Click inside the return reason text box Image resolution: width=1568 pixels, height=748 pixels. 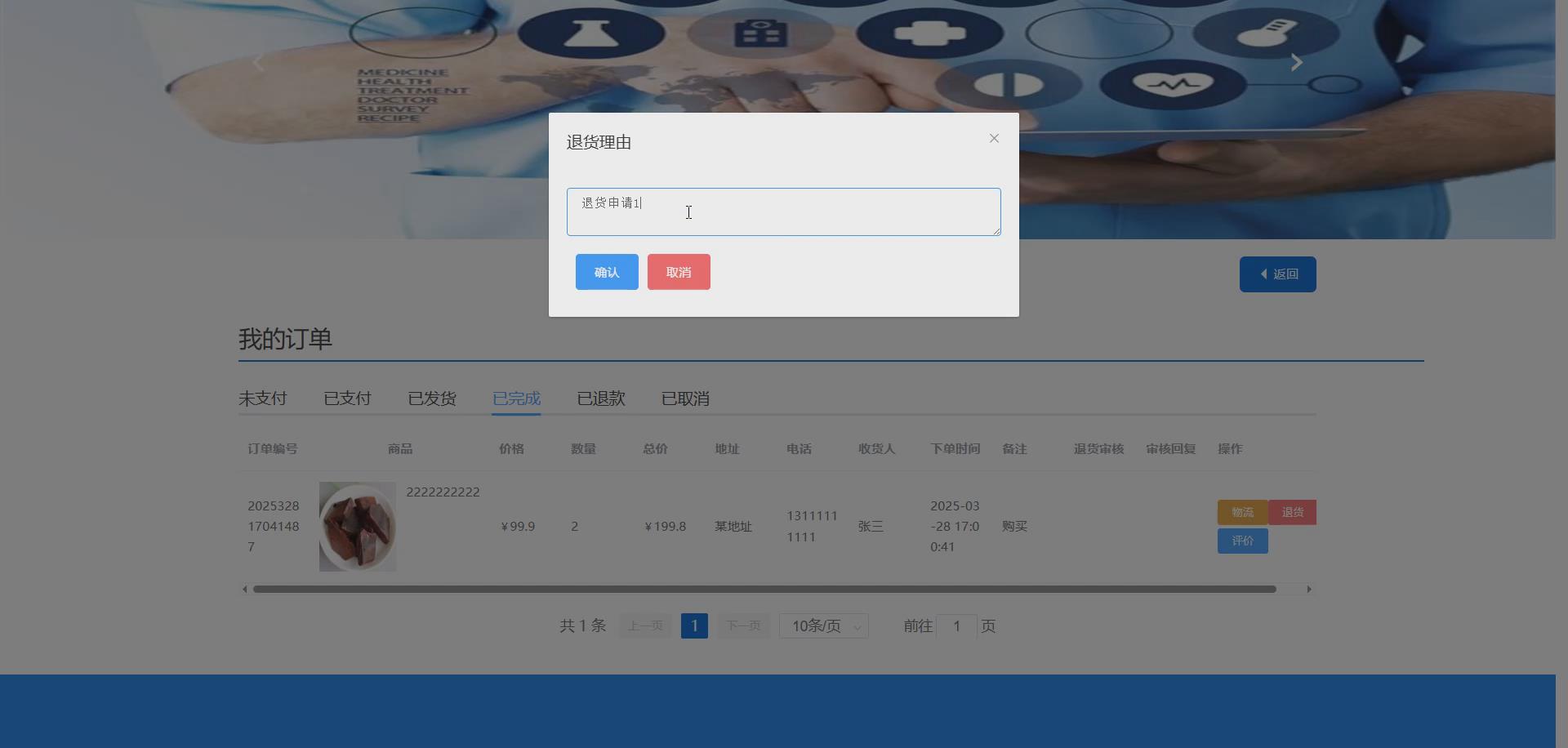[782, 211]
